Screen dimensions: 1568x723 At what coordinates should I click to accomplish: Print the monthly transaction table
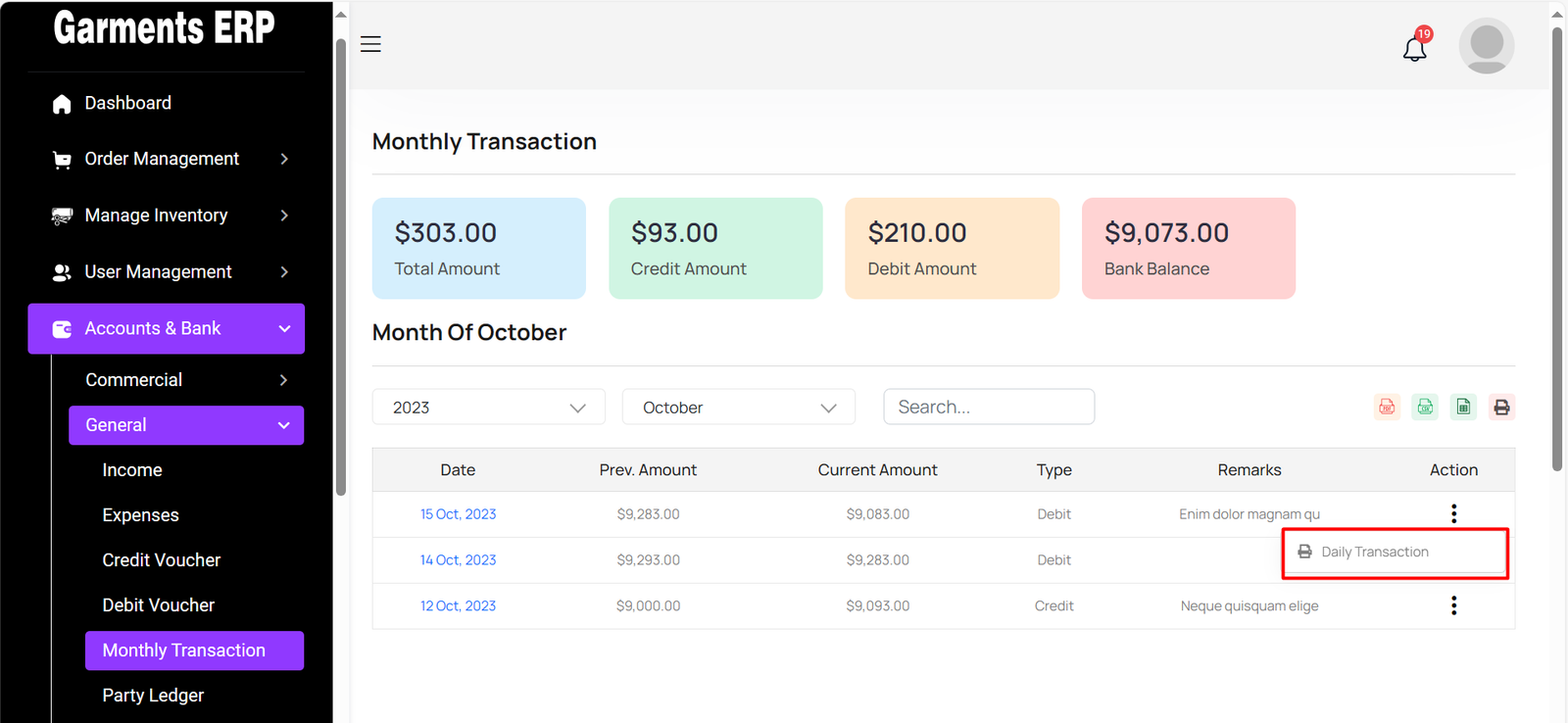tap(1501, 408)
